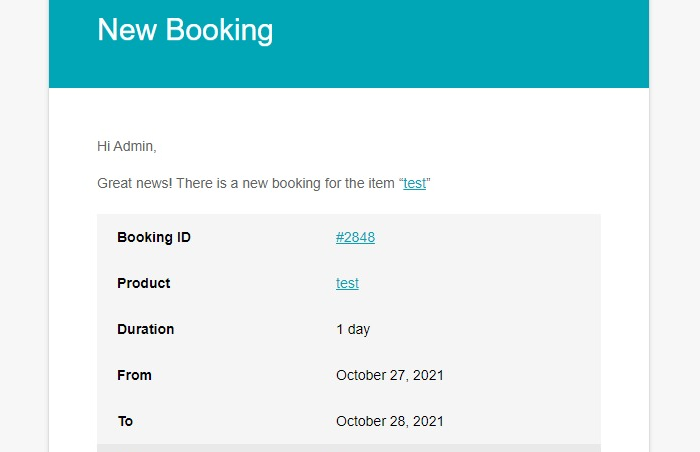Click the "From" row label
The image size is (700, 452).
[x=134, y=375]
